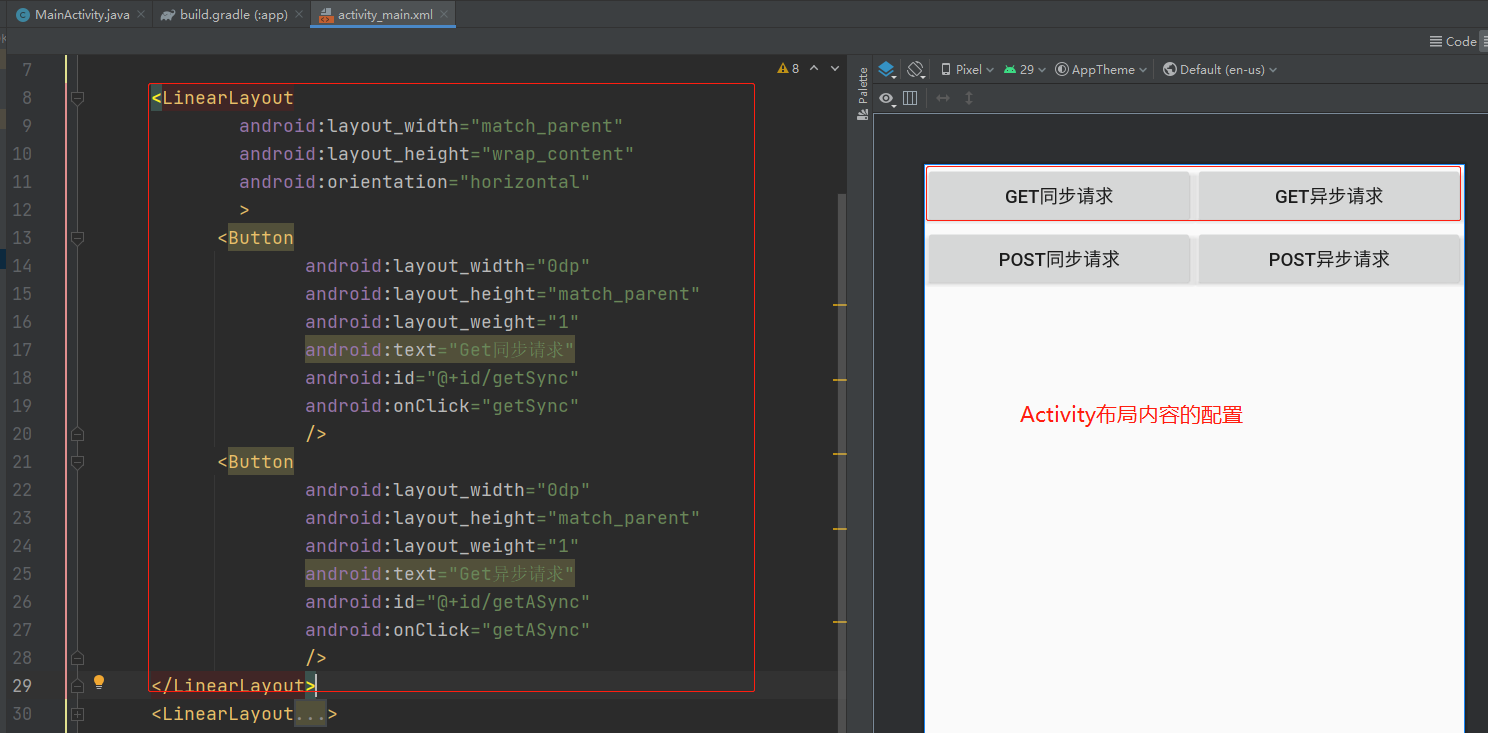1488x733 pixels.
Task: Click android:orientation="horizontal" attribute
Action: pyautogui.click(x=415, y=182)
